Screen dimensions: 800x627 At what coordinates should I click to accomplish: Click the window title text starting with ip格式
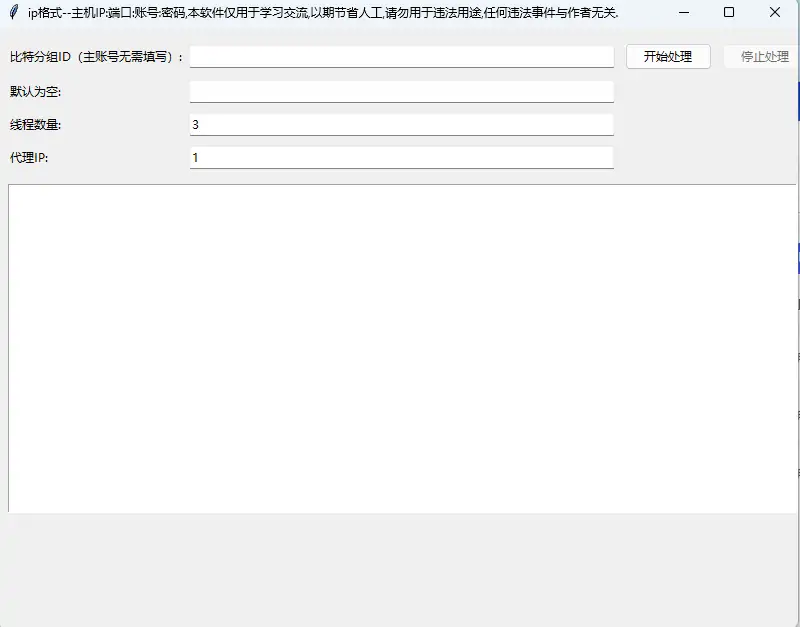(323, 13)
